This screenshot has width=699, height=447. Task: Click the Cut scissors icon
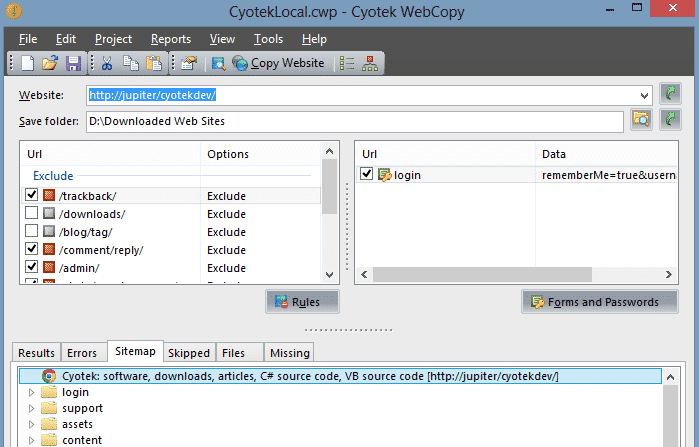tap(107, 63)
